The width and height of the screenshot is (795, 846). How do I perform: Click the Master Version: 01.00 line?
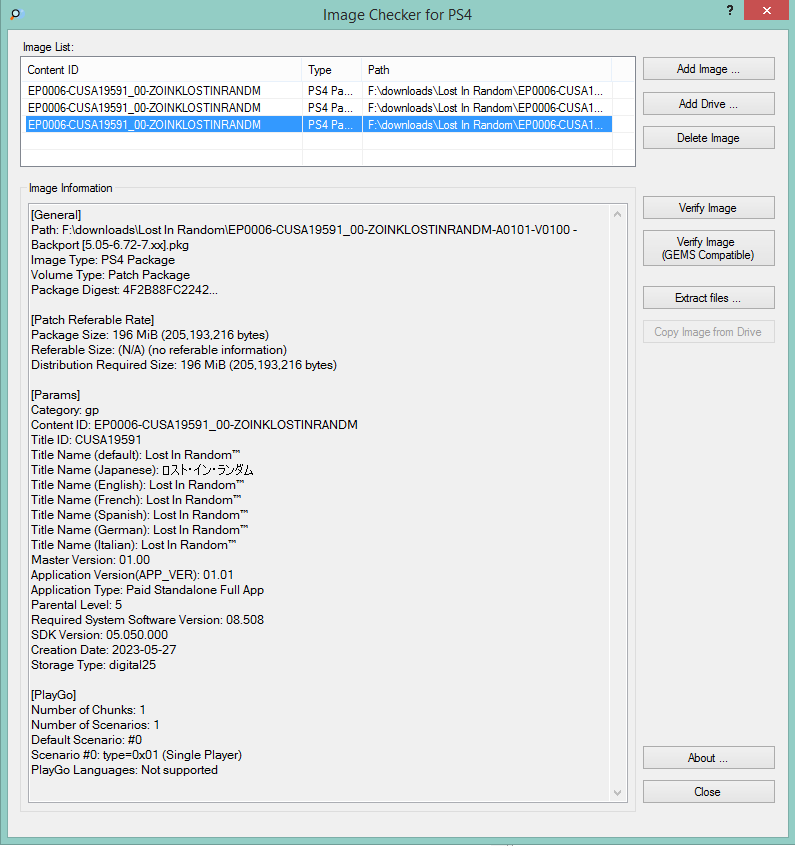click(x=91, y=560)
